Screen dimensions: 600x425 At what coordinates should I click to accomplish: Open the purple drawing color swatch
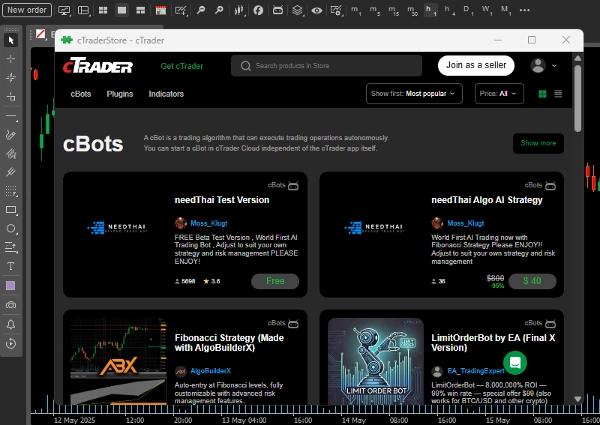[11, 286]
